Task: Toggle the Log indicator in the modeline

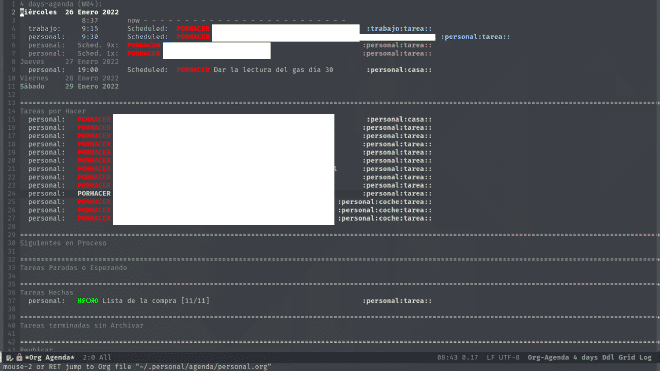Action: point(645,358)
